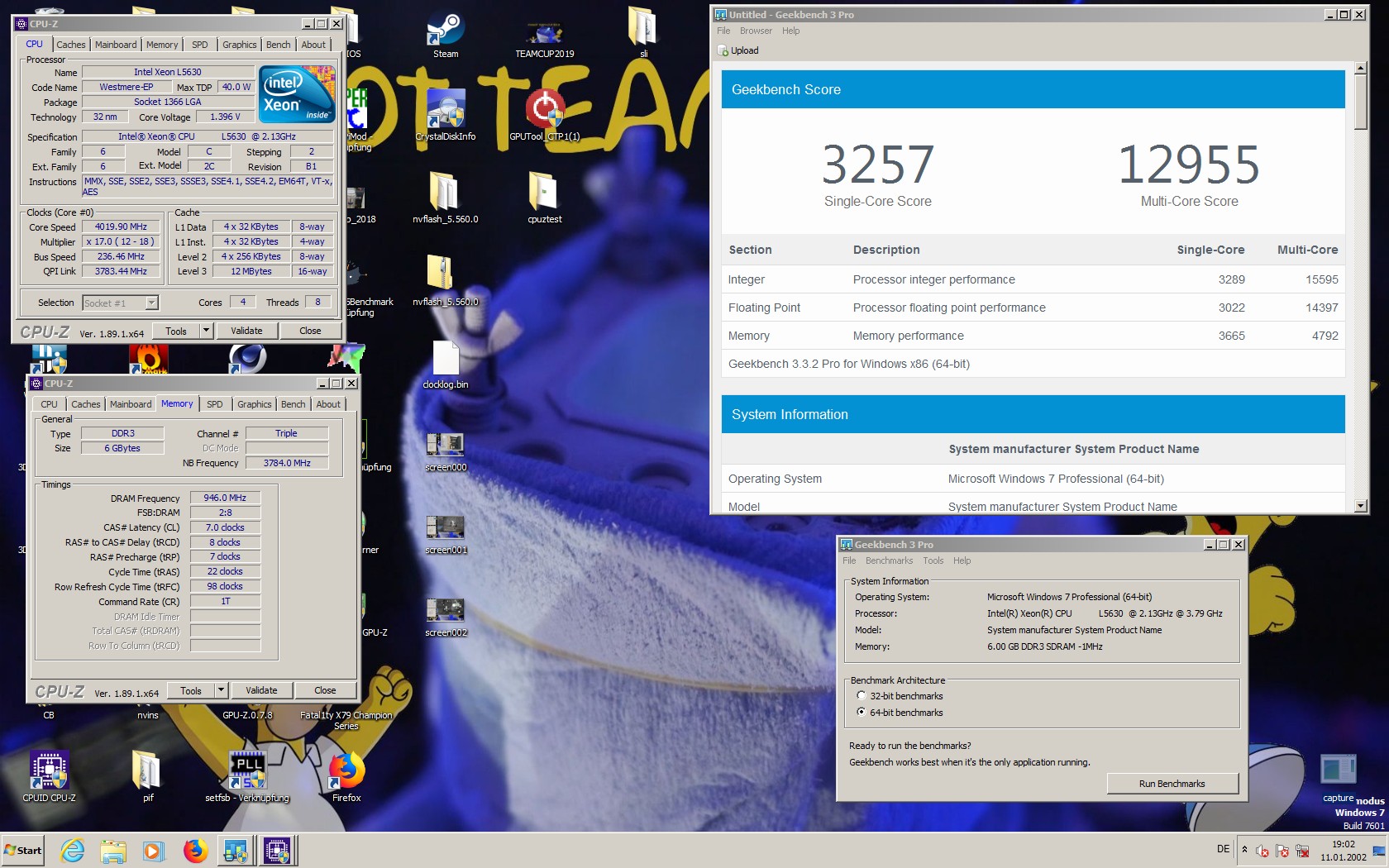Open Bench tab in top CPU-Z window
Image resolution: width=1389 pixels, height=868 pixels.
click(x=279, y=45)
